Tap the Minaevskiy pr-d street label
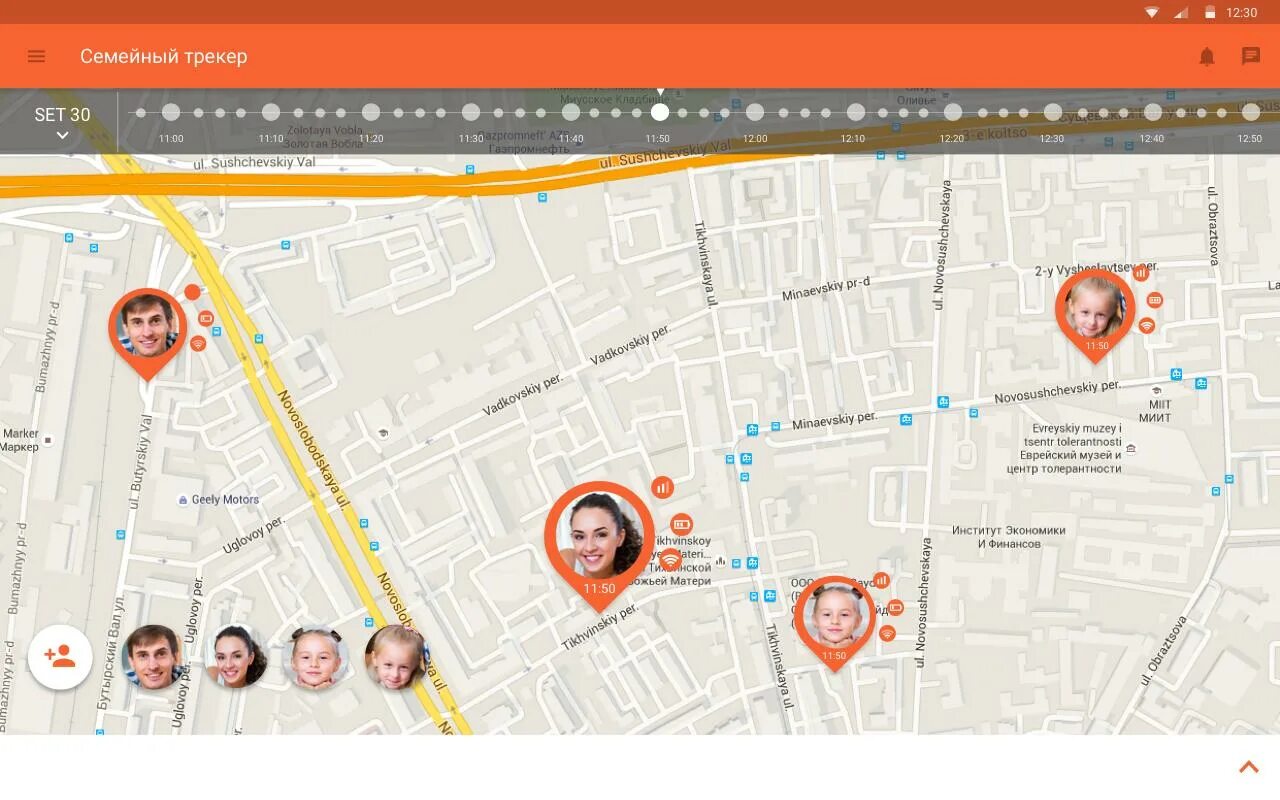 click(826, 289)
